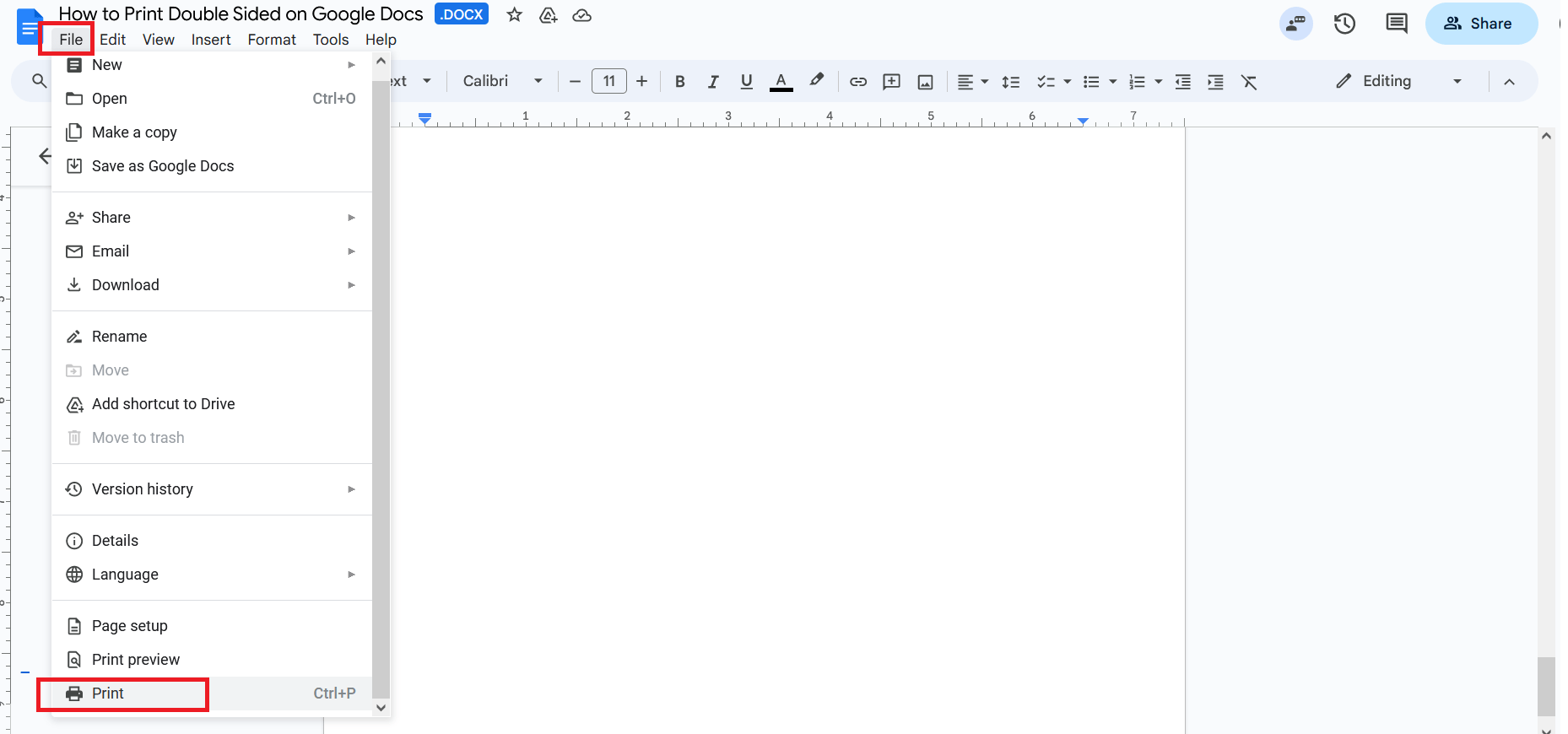Open the comments panel icon

(1397, 24)
